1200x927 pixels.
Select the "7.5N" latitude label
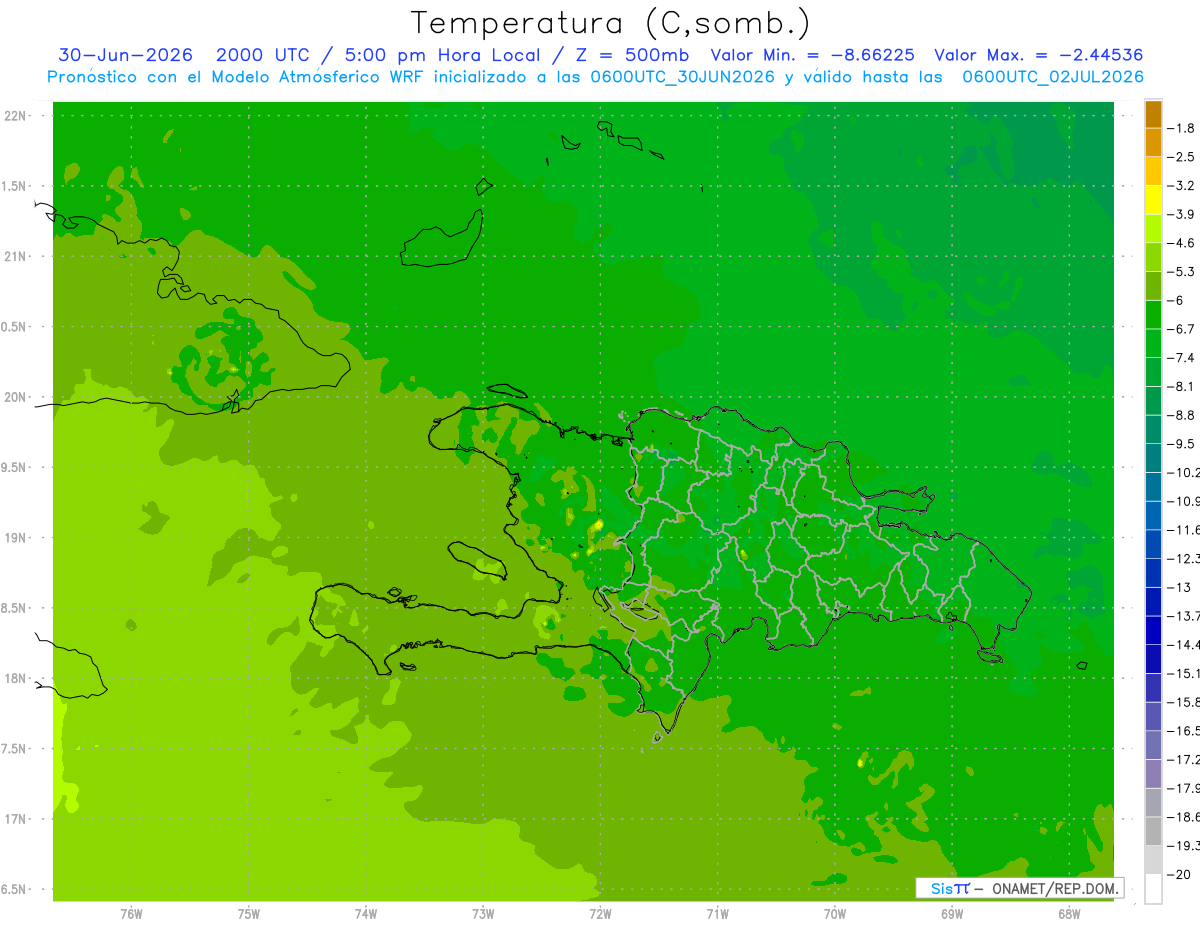coord(13,749)
